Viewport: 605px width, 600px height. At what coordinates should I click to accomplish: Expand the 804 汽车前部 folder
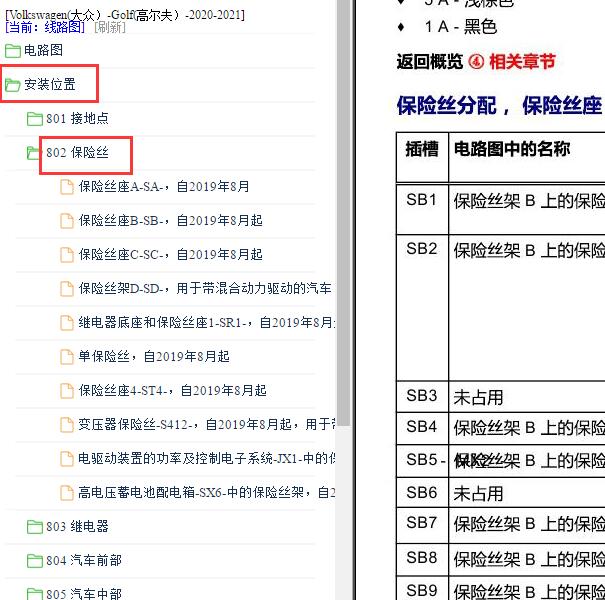pyautogui.click(x=35, y=560)
